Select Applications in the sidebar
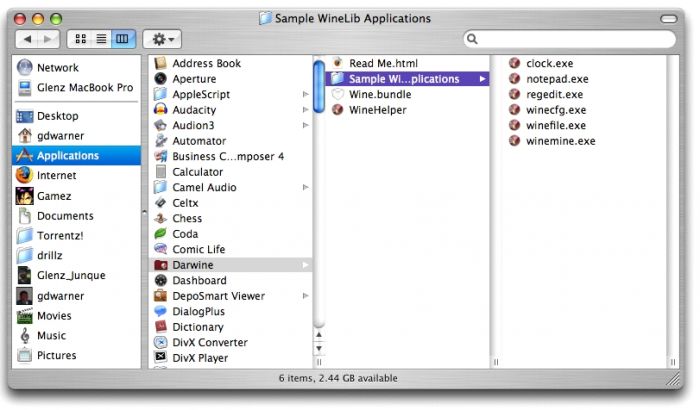This screenshot has width=700, height=410. [76, 155]
